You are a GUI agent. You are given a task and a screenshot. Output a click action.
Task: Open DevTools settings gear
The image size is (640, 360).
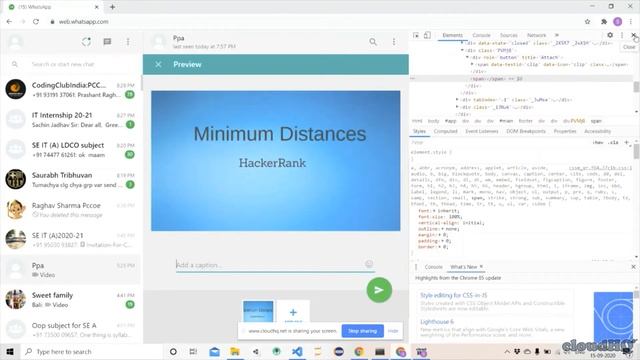tap(610, 35)
